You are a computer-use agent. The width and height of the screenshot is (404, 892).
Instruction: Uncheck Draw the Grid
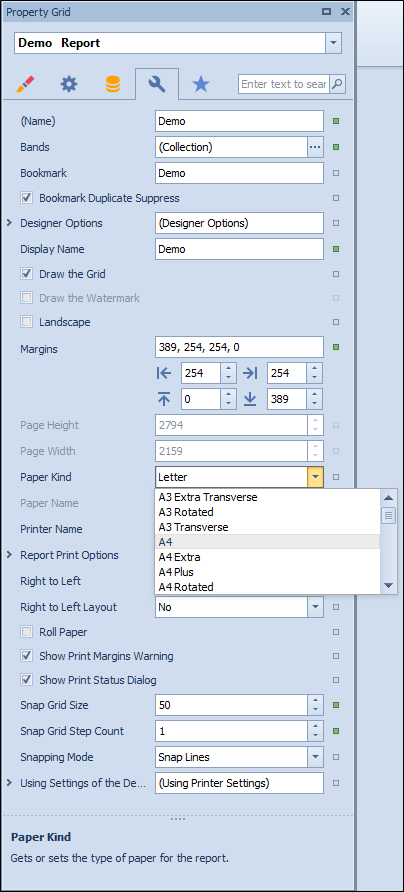click(x=27, y=274)
